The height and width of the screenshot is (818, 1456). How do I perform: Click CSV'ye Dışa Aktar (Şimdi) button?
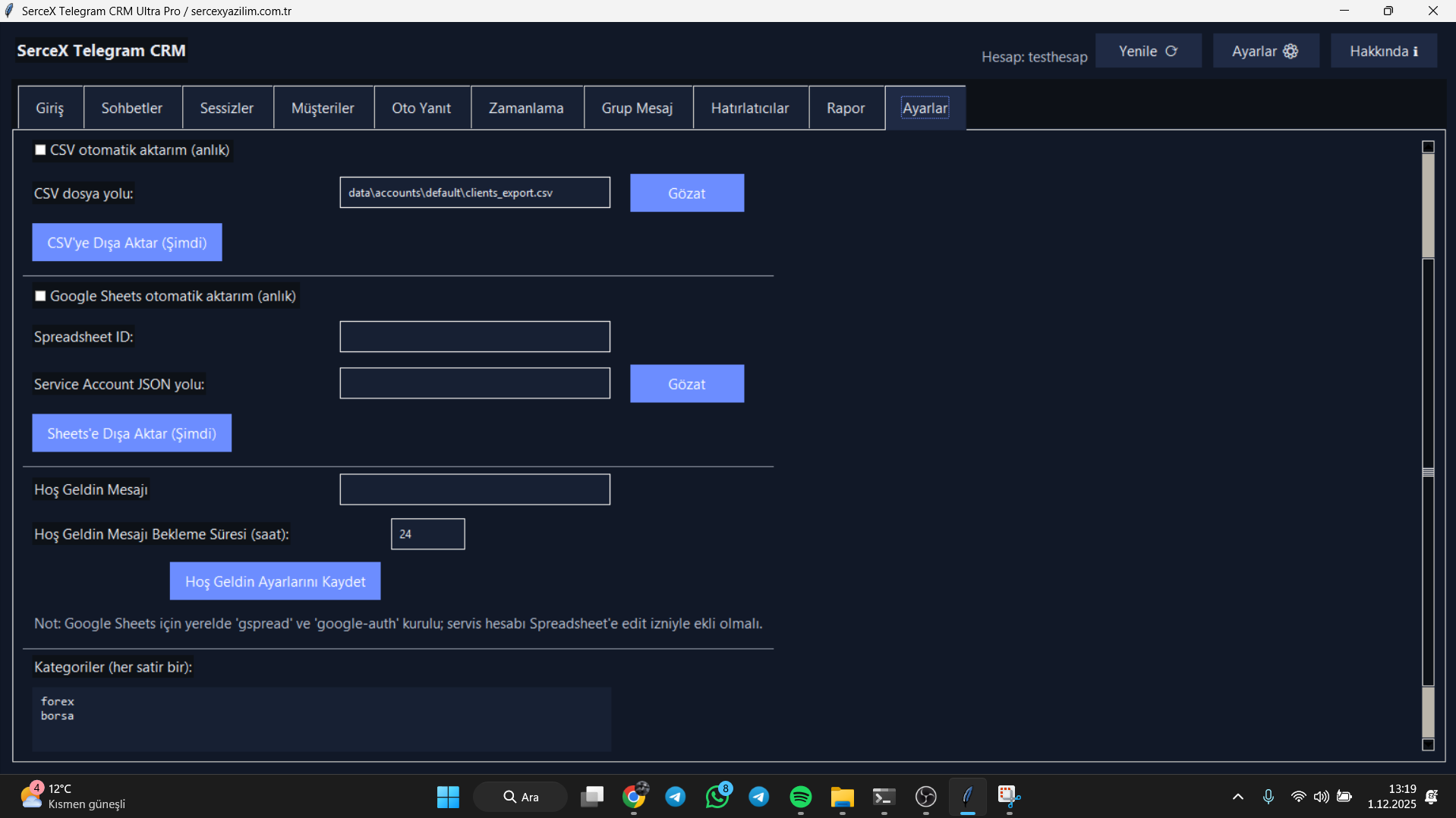[x=127, y=243]
